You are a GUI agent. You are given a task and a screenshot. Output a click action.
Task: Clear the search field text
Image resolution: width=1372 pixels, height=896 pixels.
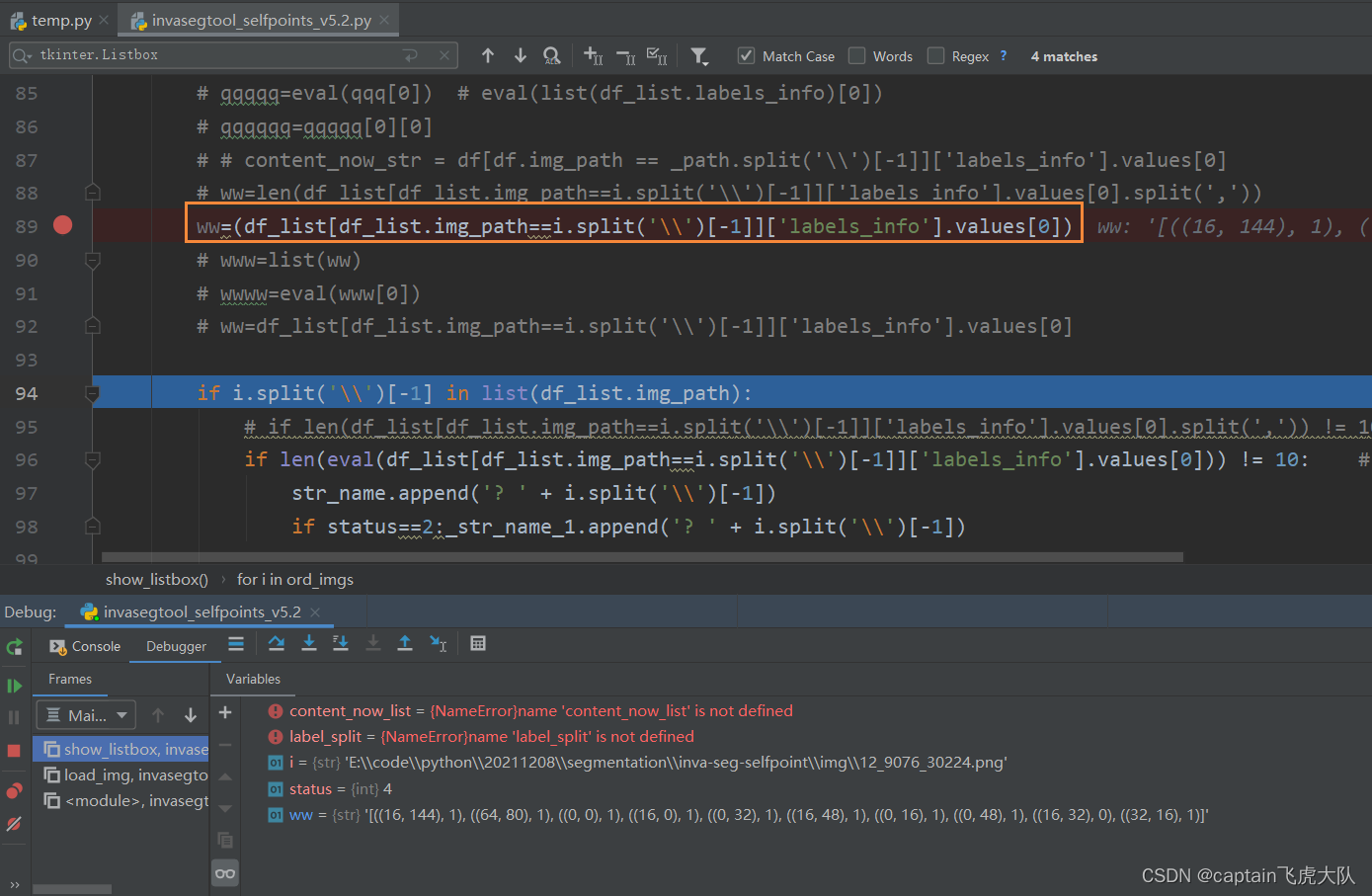(444, 55)
